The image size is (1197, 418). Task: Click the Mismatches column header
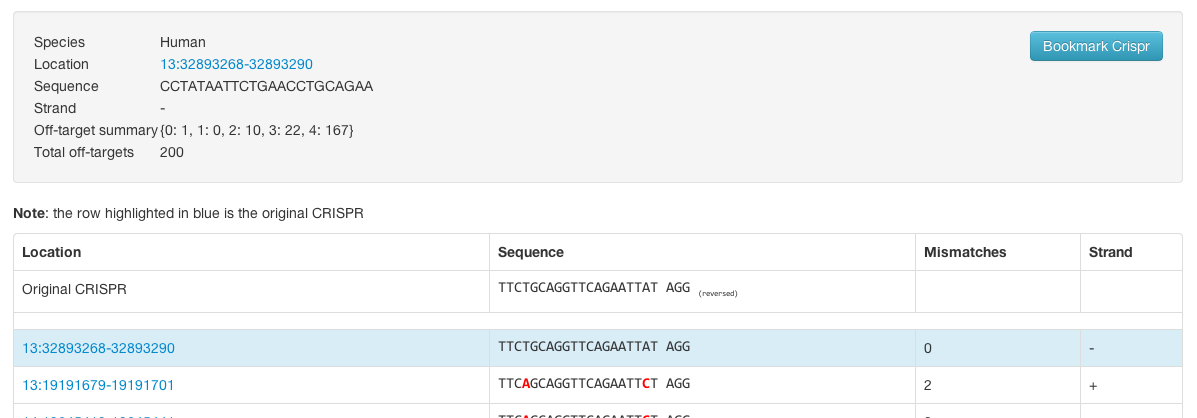coord(964,252)
